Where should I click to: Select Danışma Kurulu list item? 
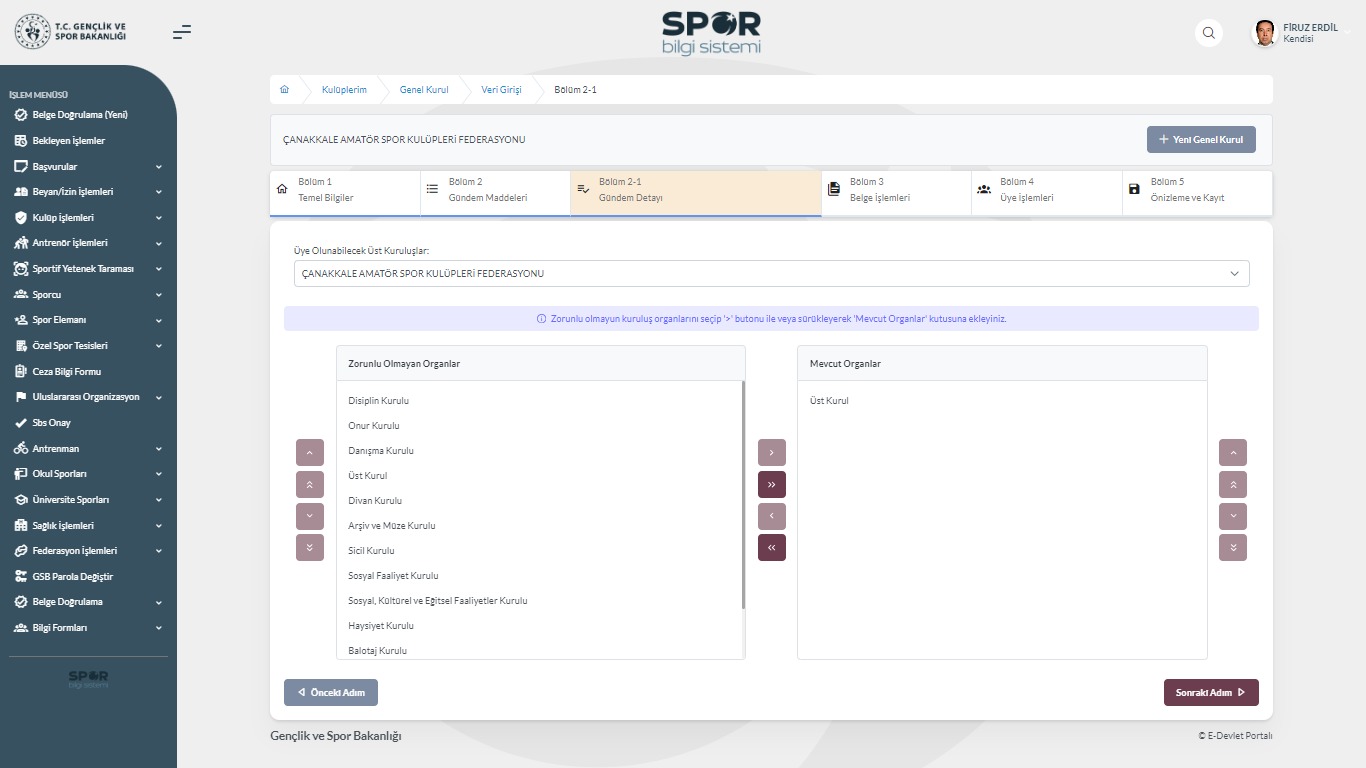pos(540,451)
